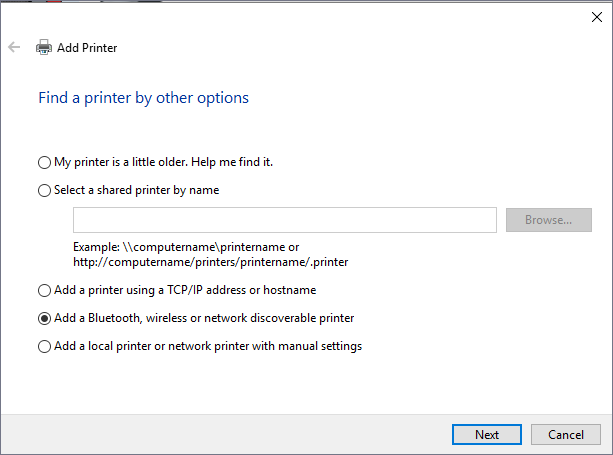Click the Cancel button

click(x=566, y=434)
